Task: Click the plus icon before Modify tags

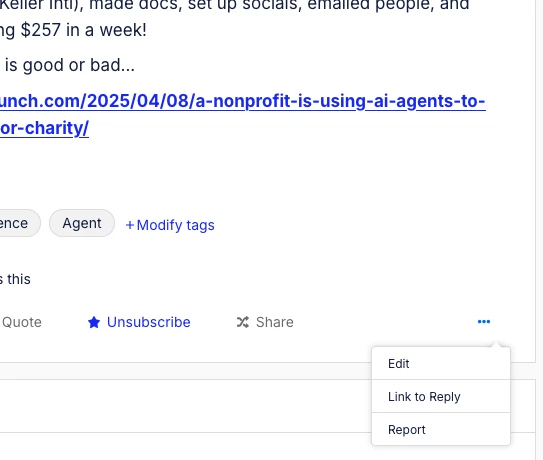Action: click(x=130, y=225)
